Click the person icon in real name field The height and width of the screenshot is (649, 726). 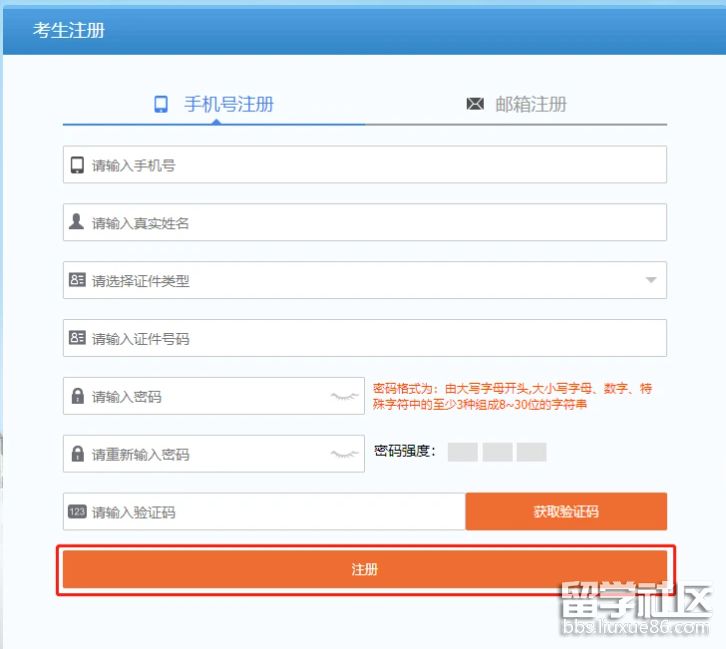(77, 222)
